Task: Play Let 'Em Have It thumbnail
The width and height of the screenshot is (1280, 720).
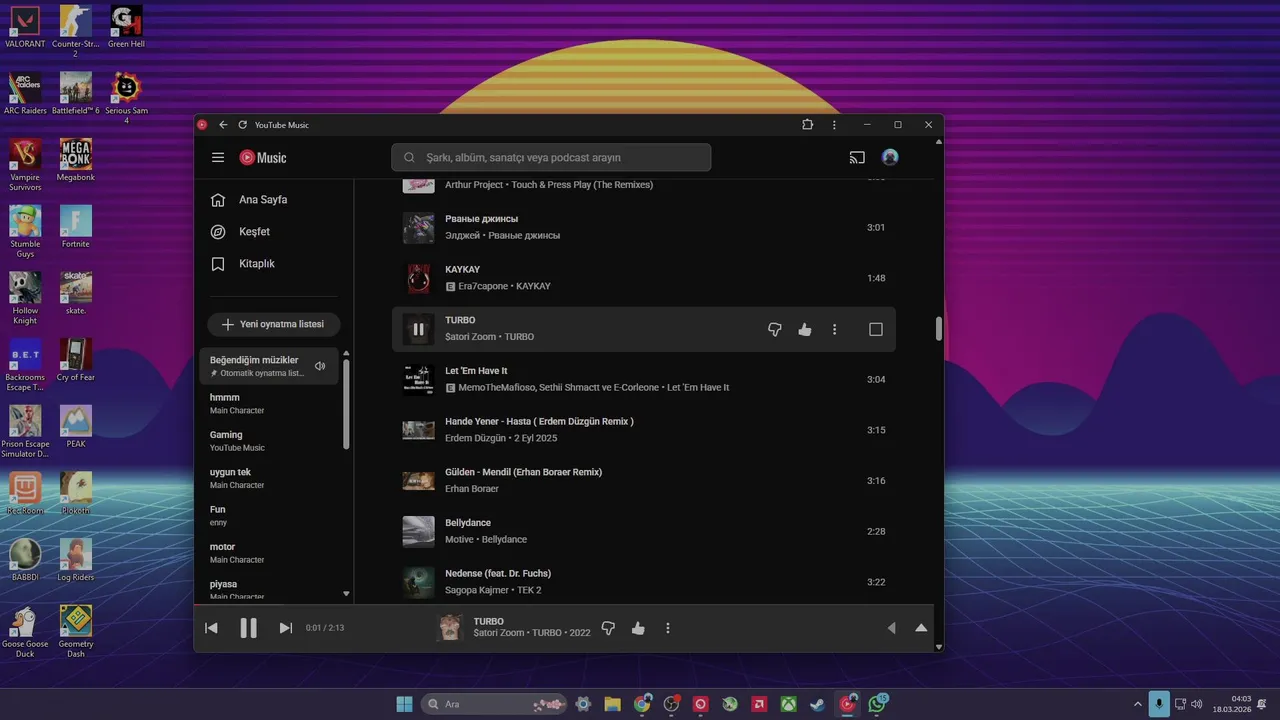Action: (418, 379)
